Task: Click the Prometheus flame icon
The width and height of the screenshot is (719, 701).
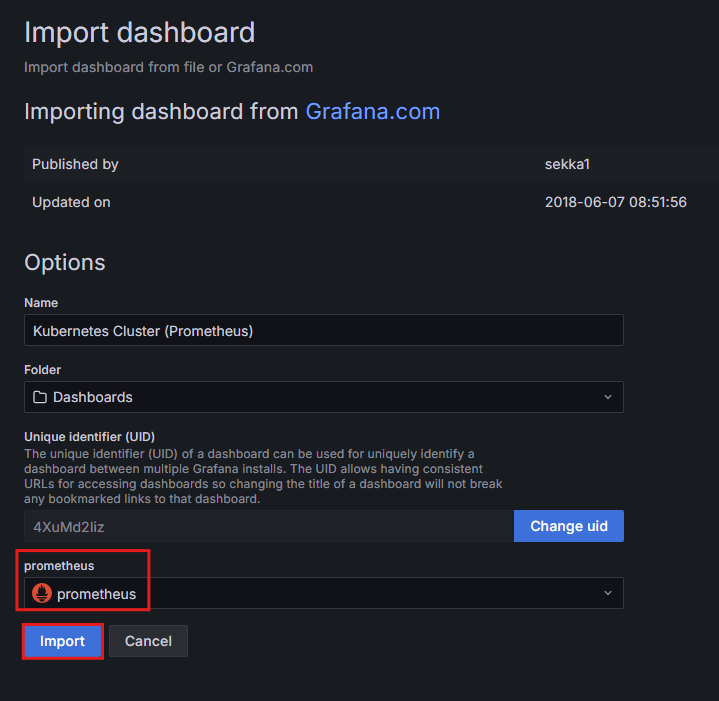Action: tap(42, 593)
